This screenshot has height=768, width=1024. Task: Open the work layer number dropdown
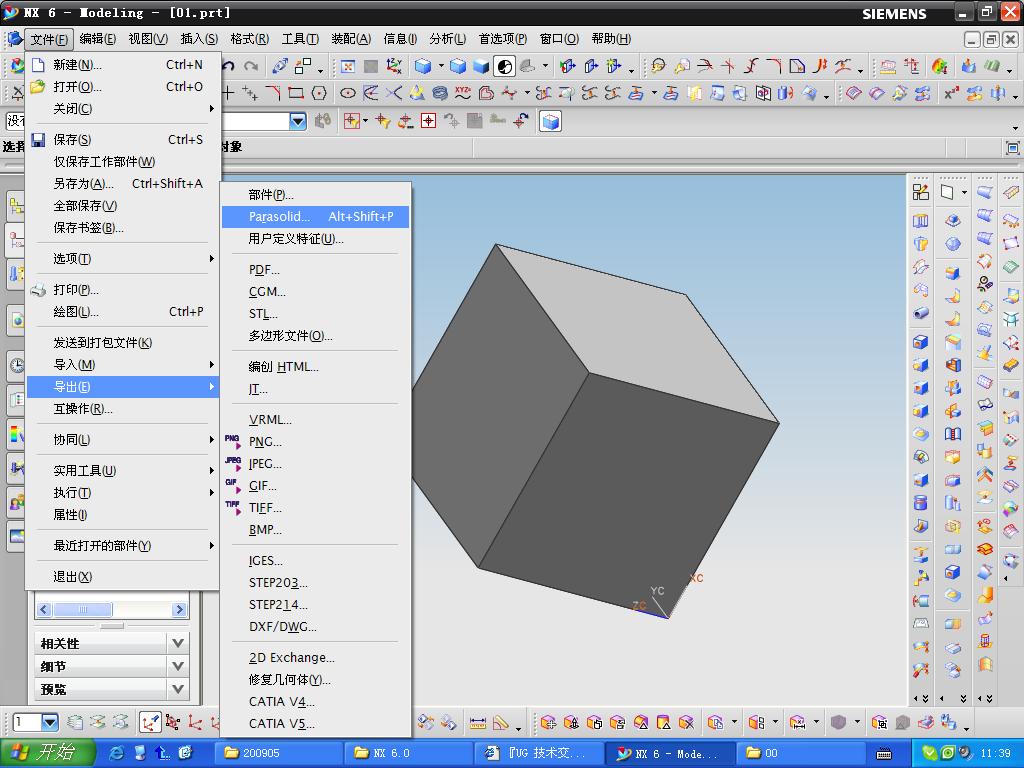(49, 722)
